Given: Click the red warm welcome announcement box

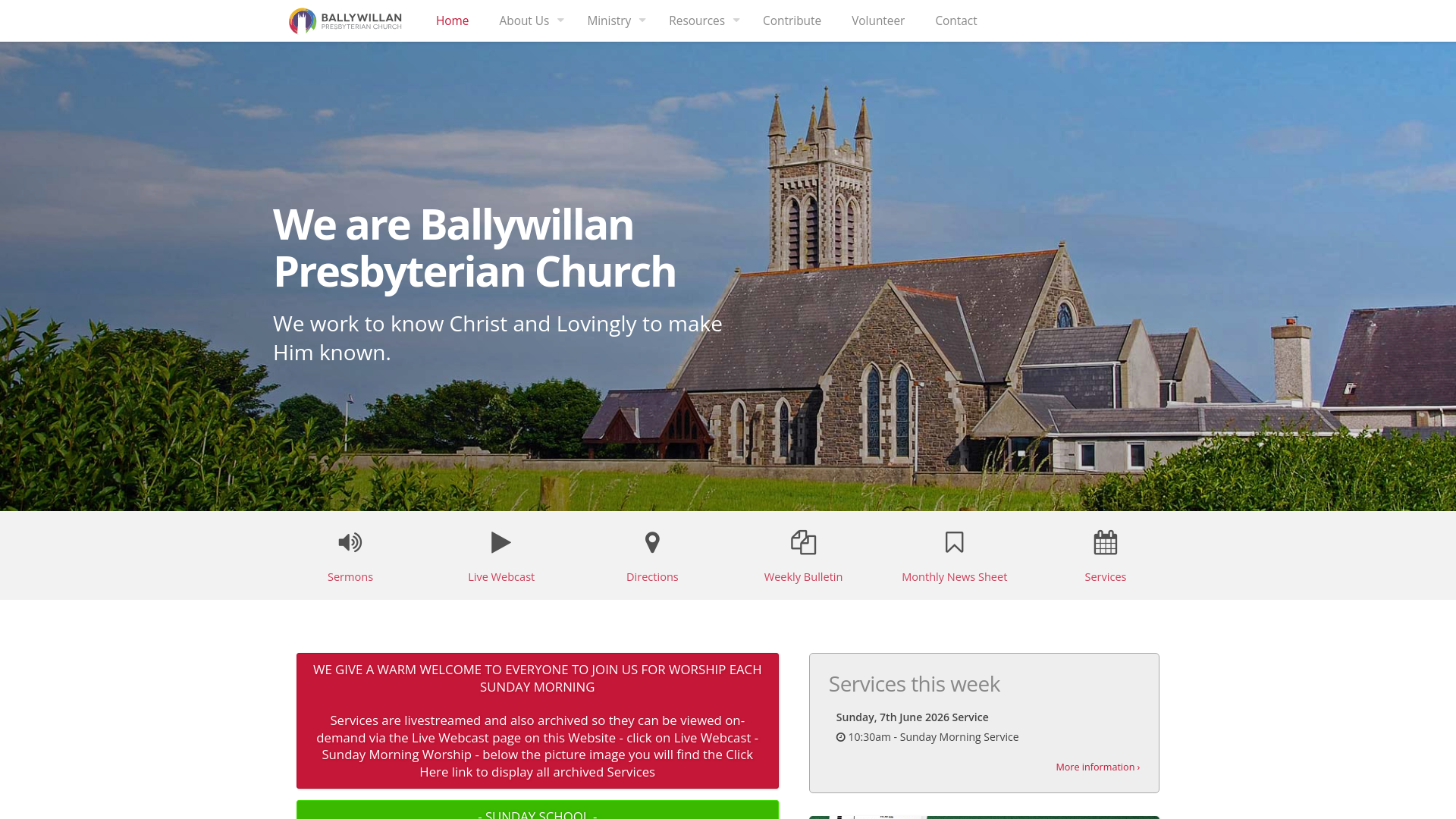Looking at the screenshot, I should point(538,720).
